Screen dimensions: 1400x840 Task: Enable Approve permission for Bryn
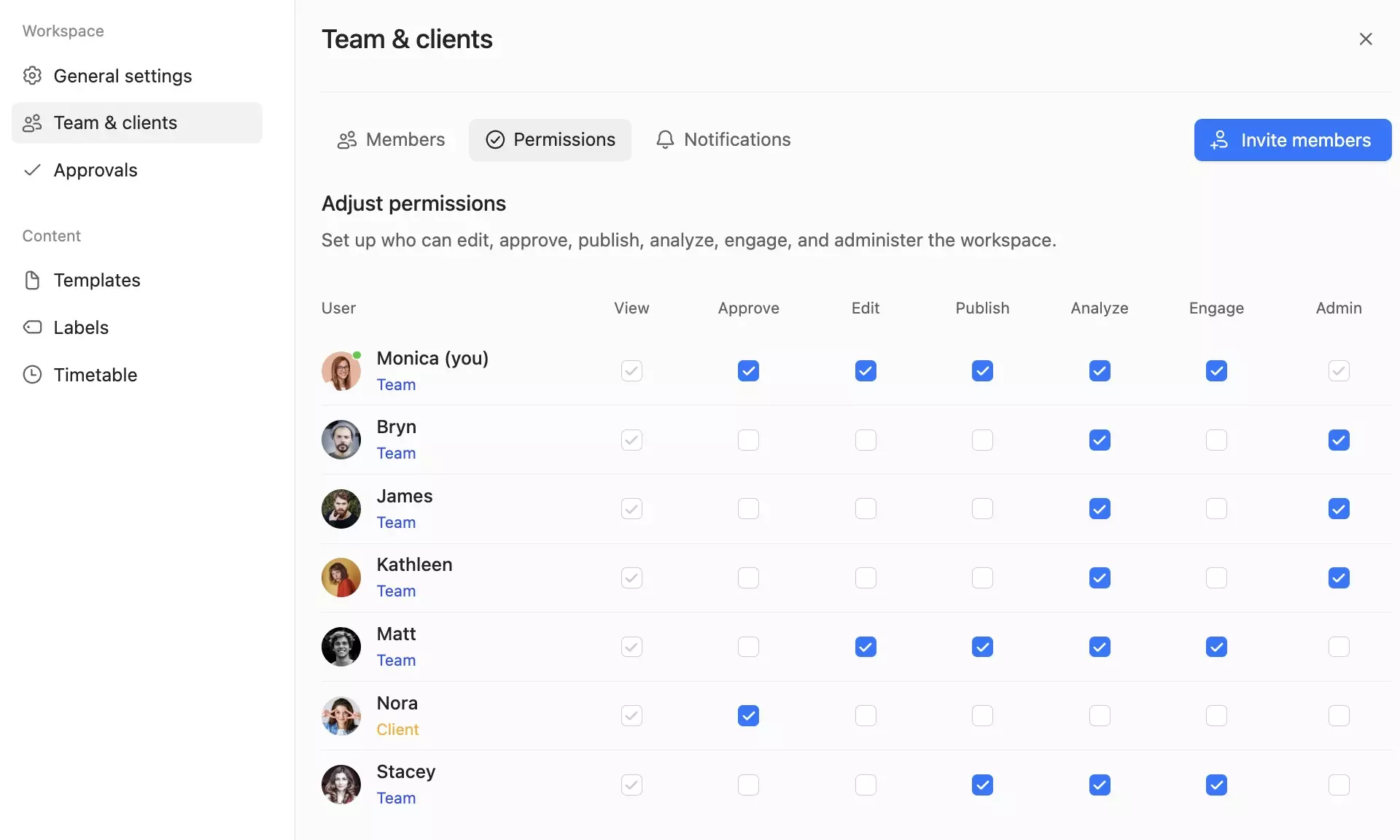pos(748,440)
